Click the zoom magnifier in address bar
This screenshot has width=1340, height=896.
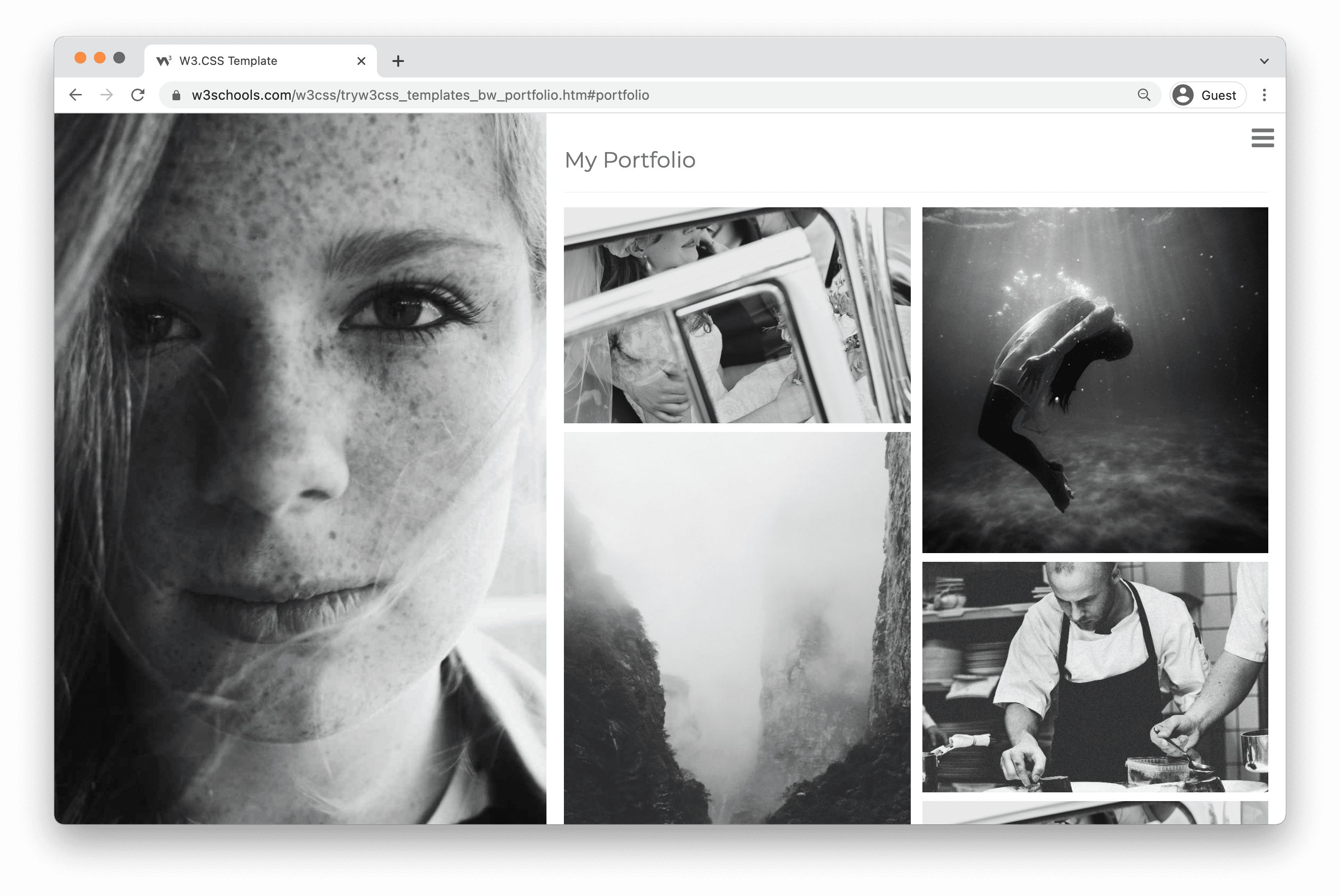pyautogui.click(x=1143, y=95)
